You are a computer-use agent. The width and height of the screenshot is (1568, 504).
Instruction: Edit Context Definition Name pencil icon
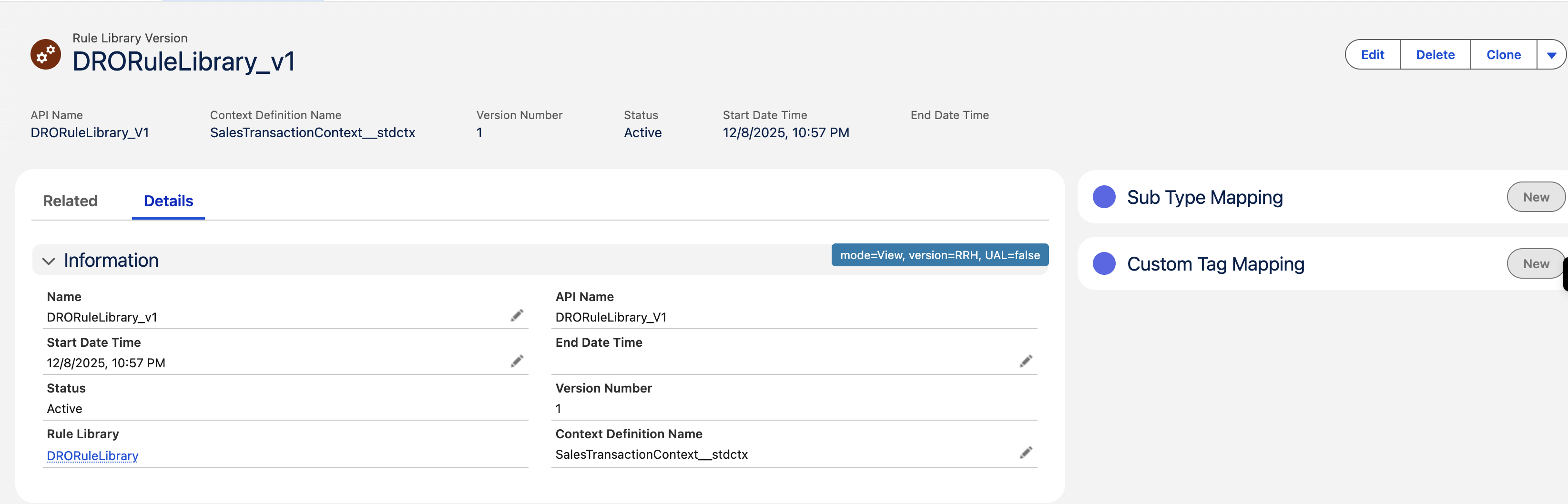coord(1026,453)
